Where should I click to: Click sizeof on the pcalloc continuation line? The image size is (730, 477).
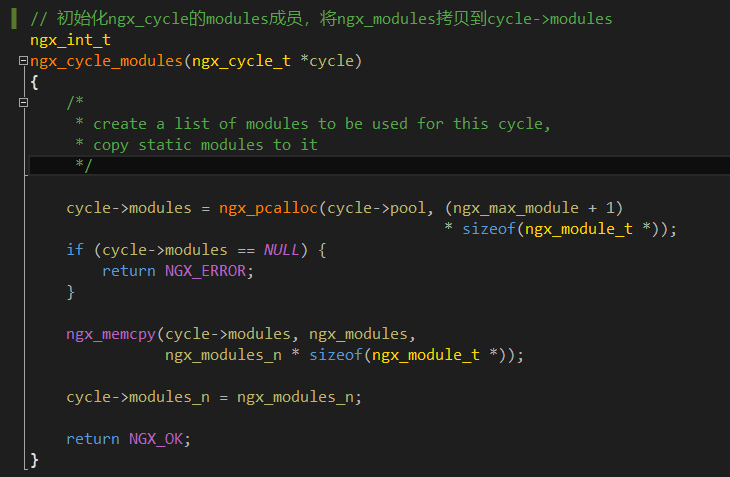click(489, 228)
